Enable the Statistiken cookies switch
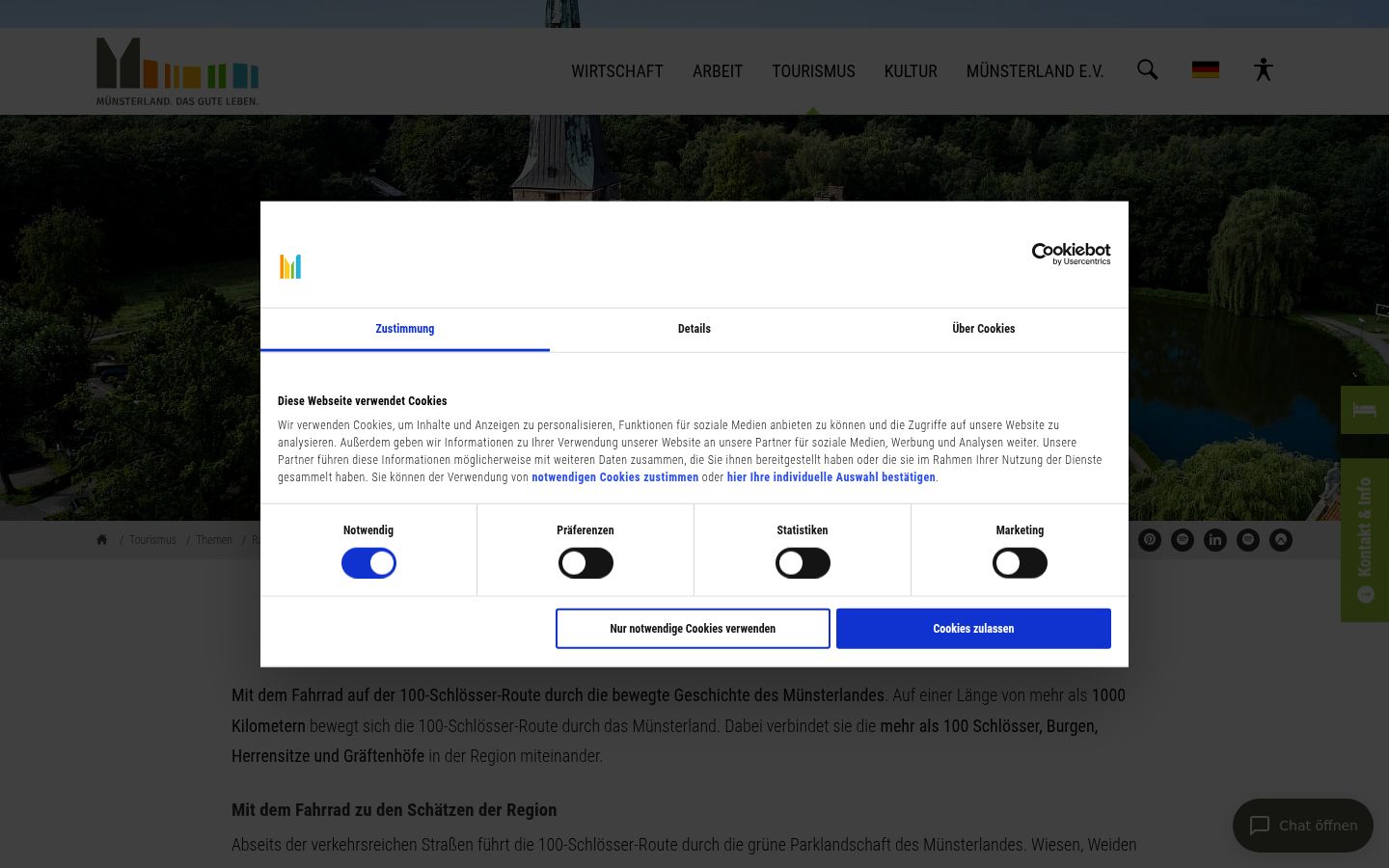Screen dimensions: 1389x868 803,563
